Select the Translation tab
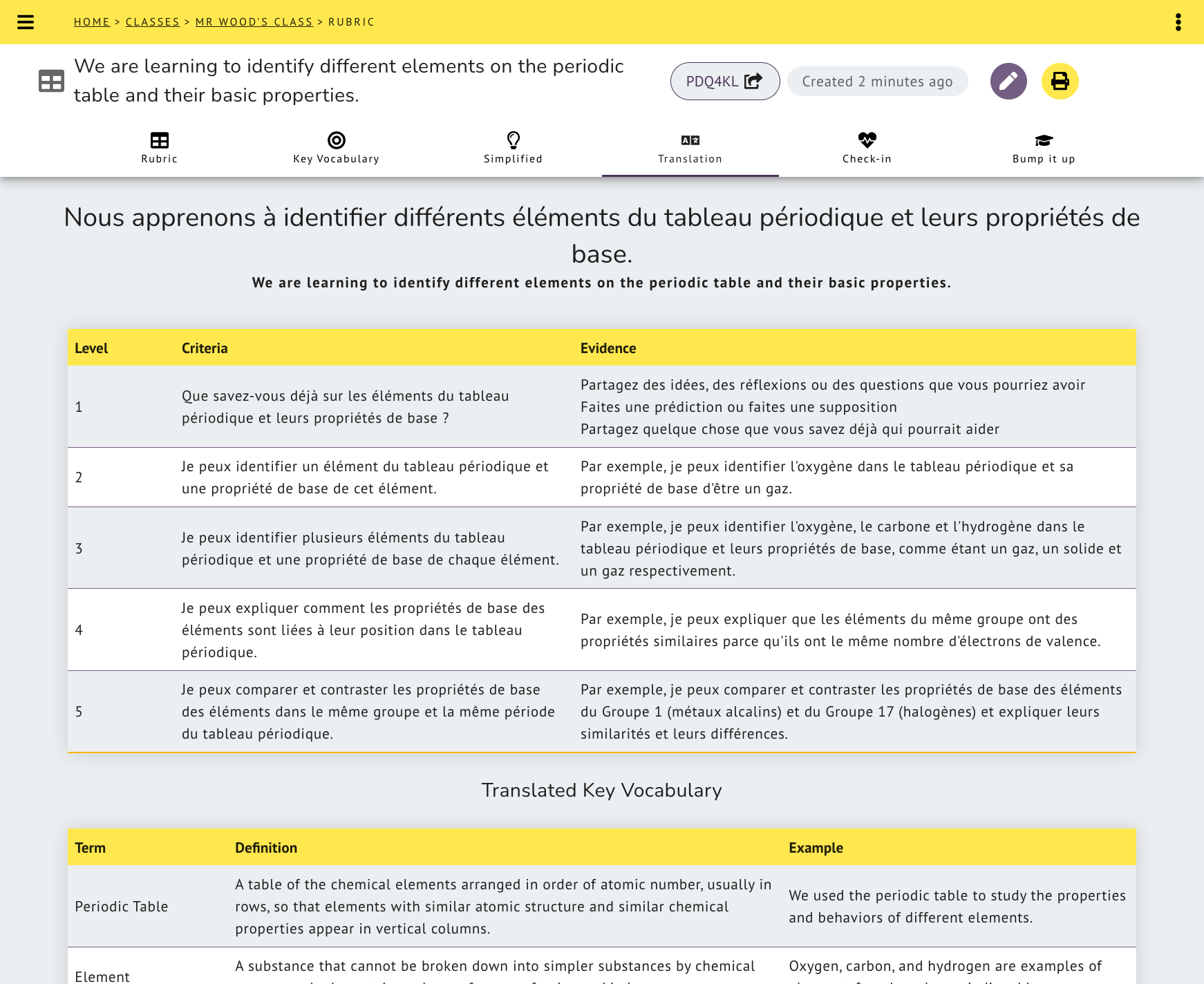The image size is (1204, 984). click(690, 149)
